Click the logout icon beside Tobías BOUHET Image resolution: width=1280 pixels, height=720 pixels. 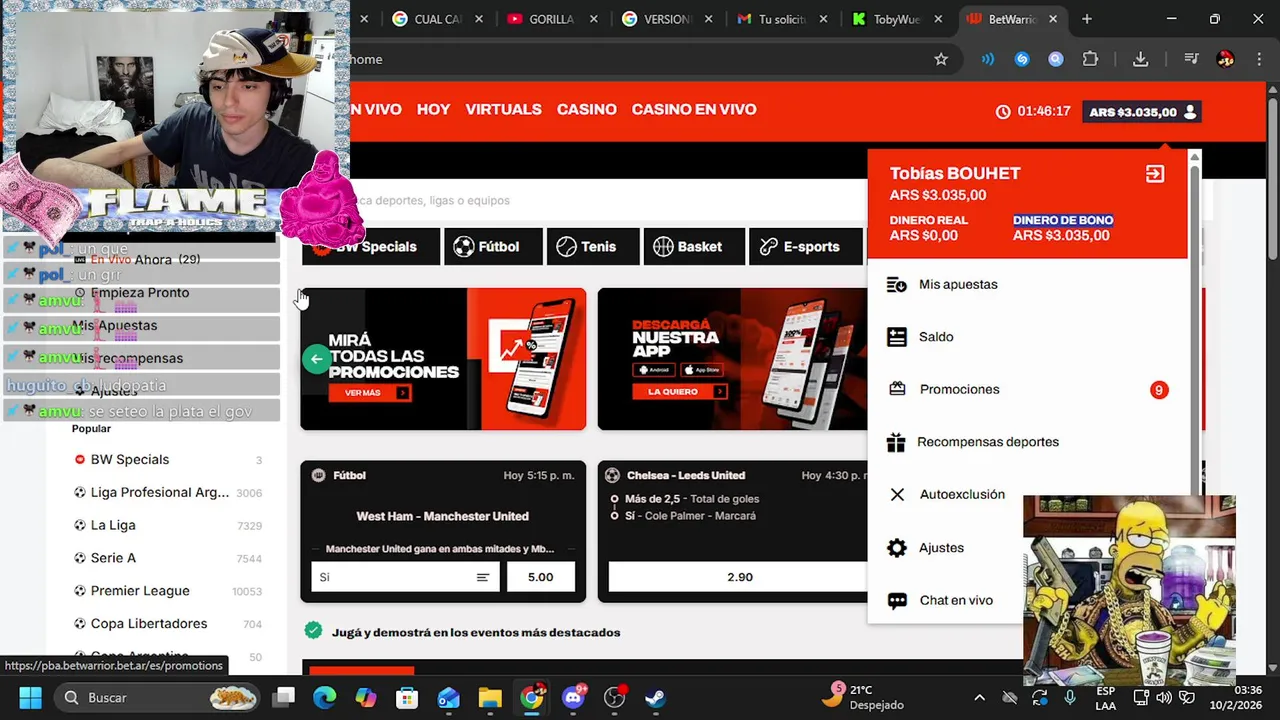coord(1155,174)
